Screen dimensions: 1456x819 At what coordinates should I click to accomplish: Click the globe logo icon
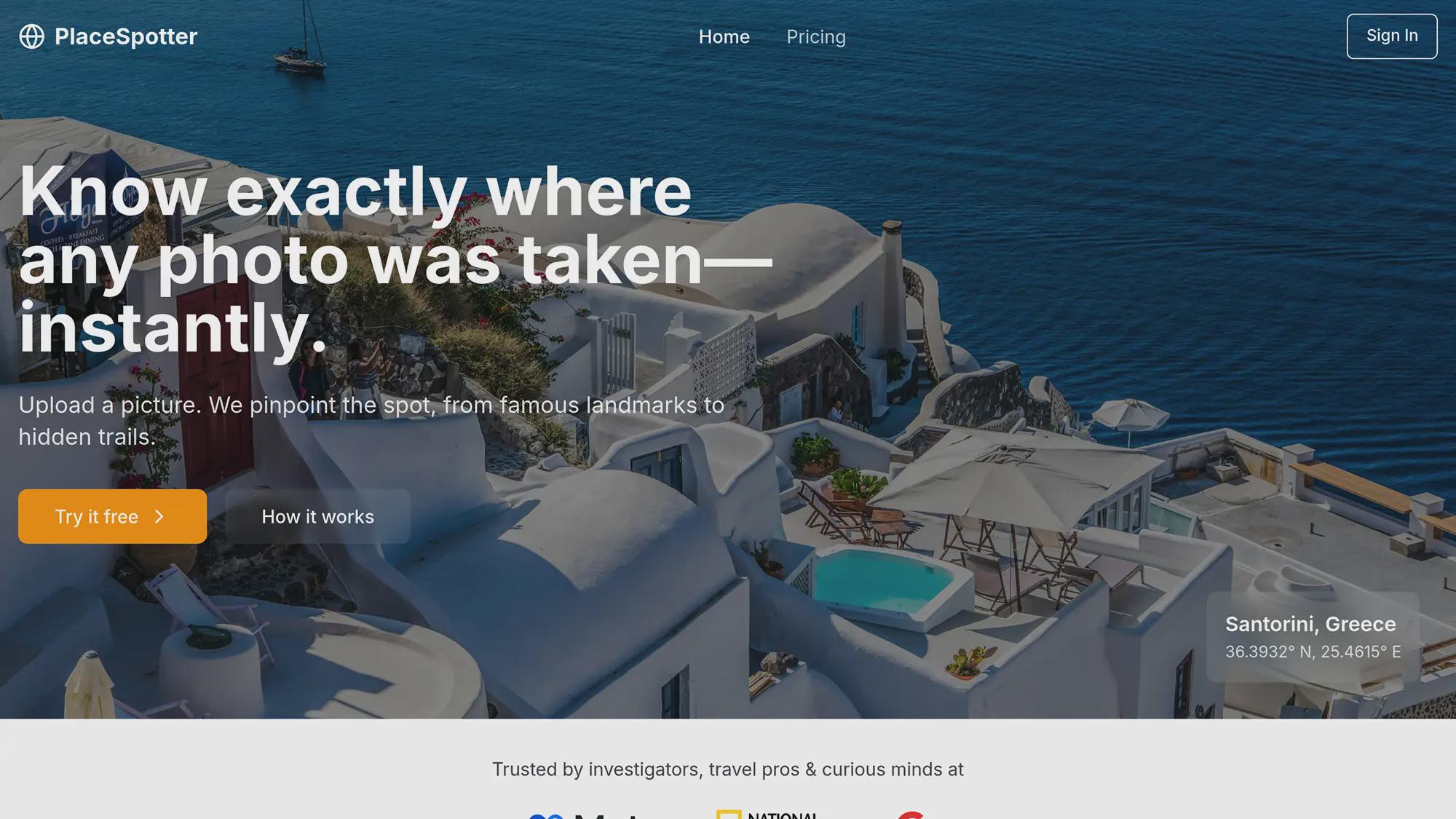pos(31,36)
